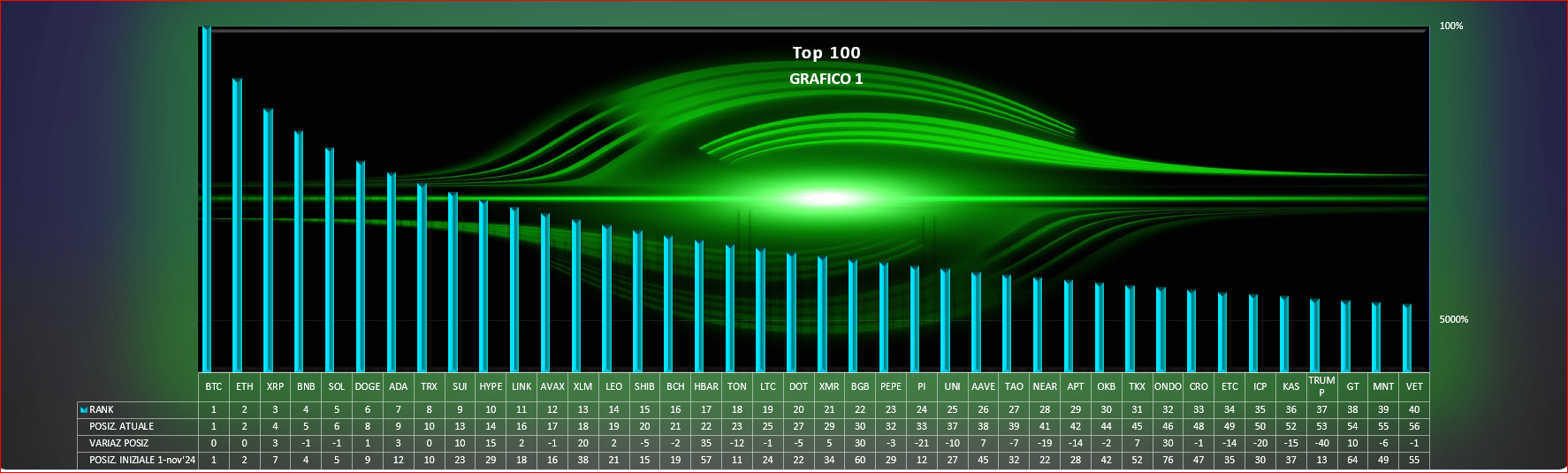Select the UNI column header
Viewport: 1568px width, 473px height.
click(x=953, y=387)
